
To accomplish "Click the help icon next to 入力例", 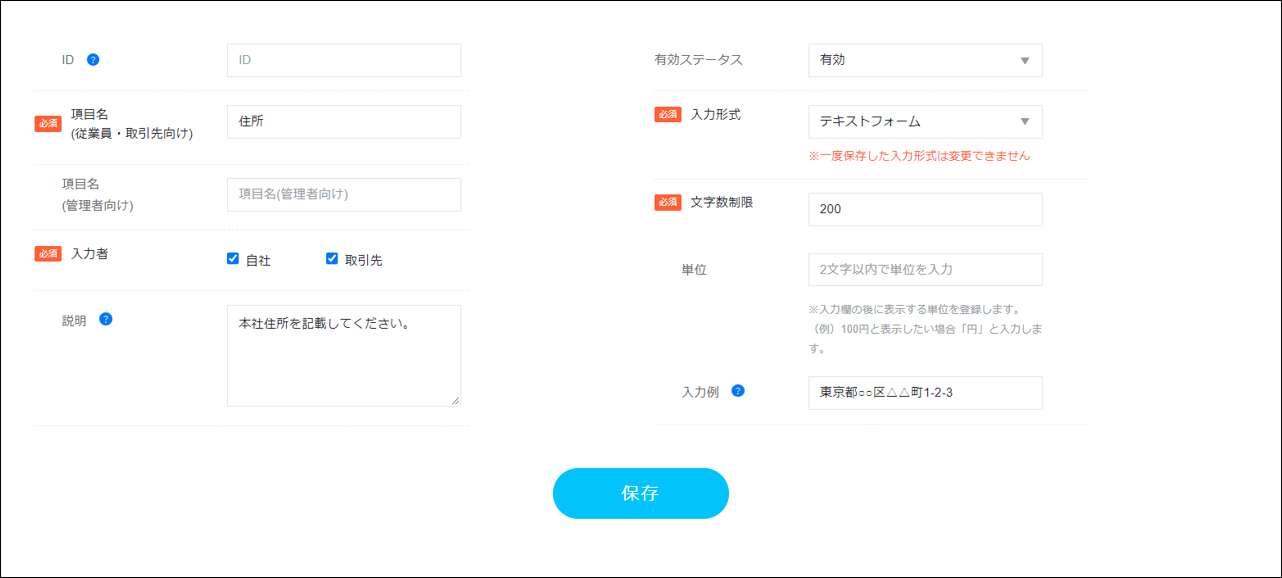I will coord(738,391).
